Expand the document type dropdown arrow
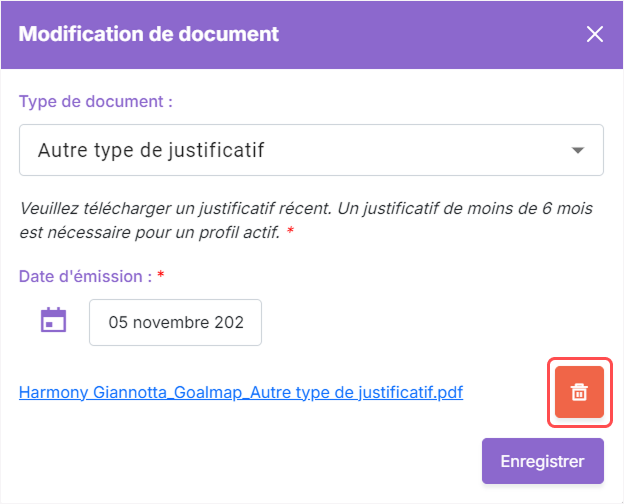This screenshot has height=504, width=624. [x=578, y=150]
